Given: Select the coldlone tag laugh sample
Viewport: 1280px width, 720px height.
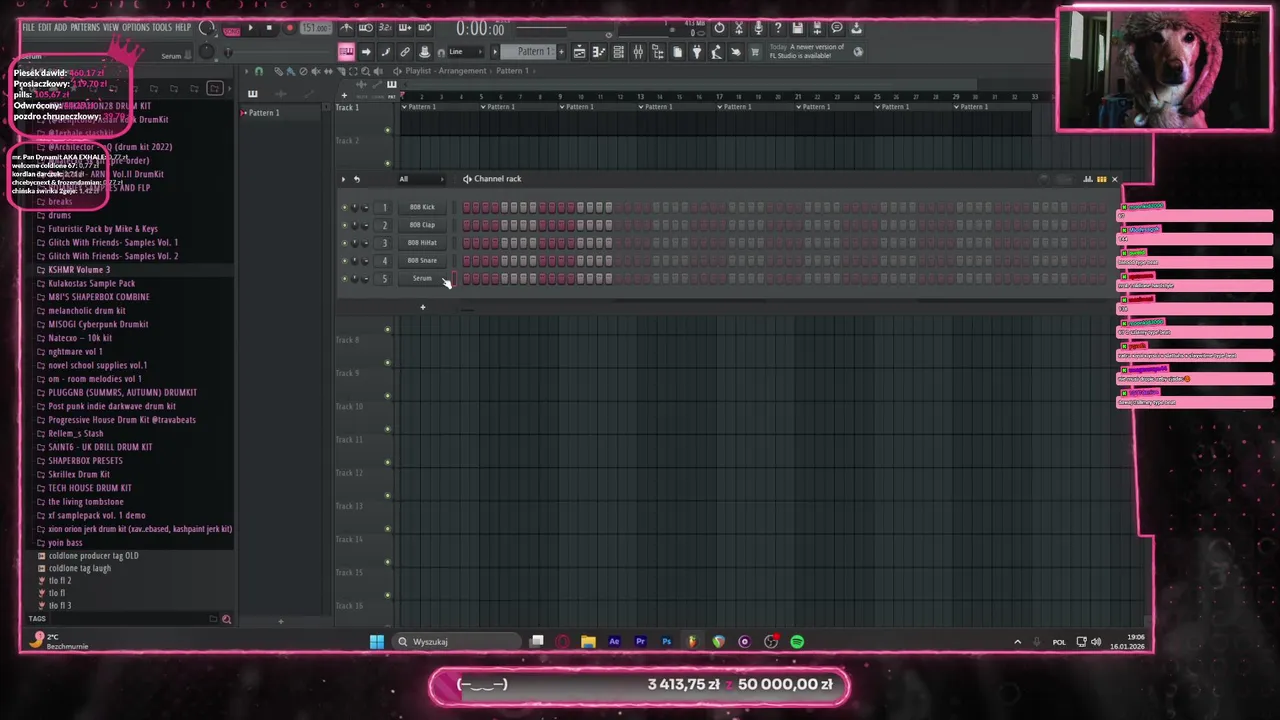Looking at the screenshot, I should (79, 568).
